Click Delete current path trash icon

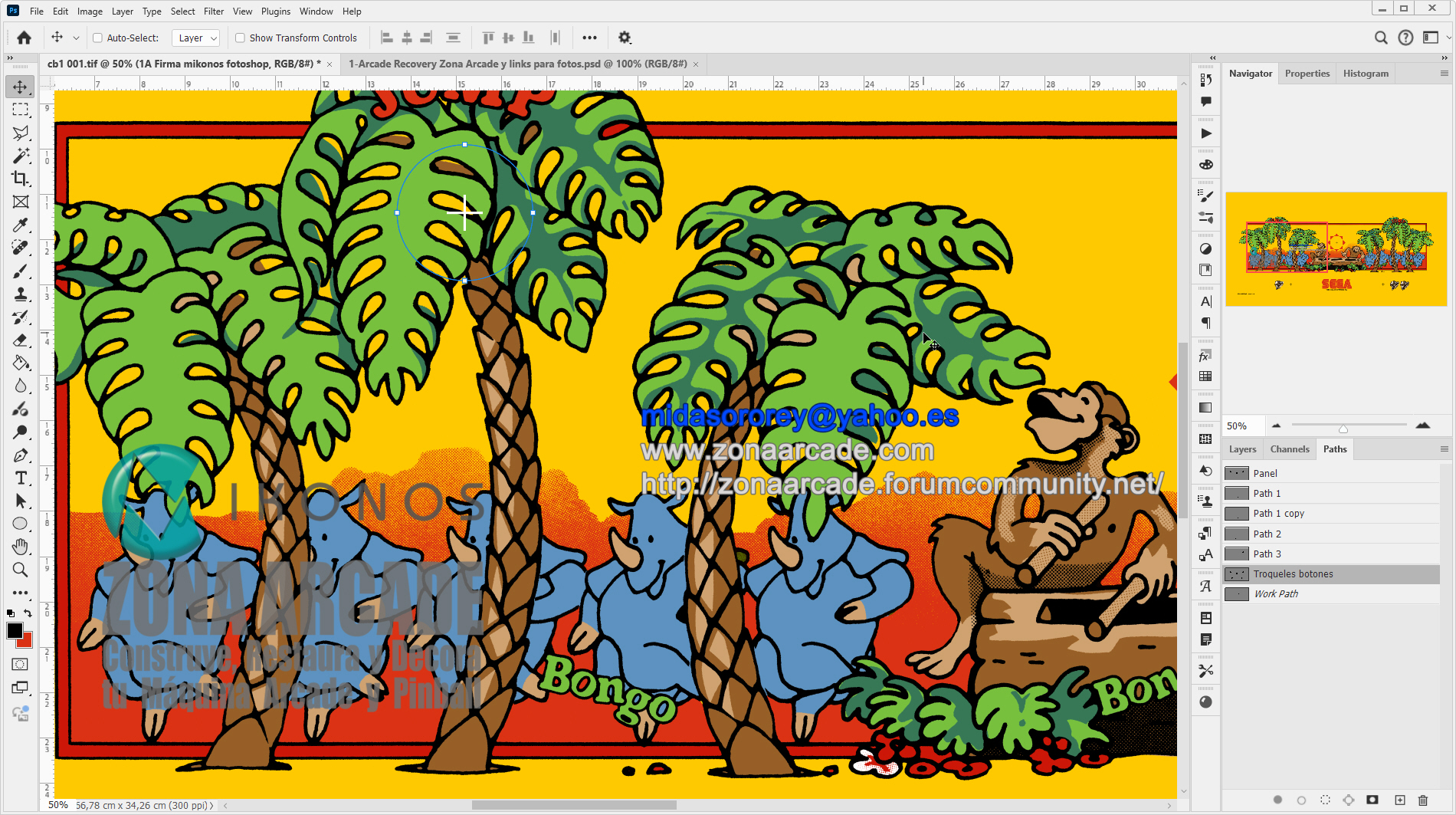point(1423,800)
